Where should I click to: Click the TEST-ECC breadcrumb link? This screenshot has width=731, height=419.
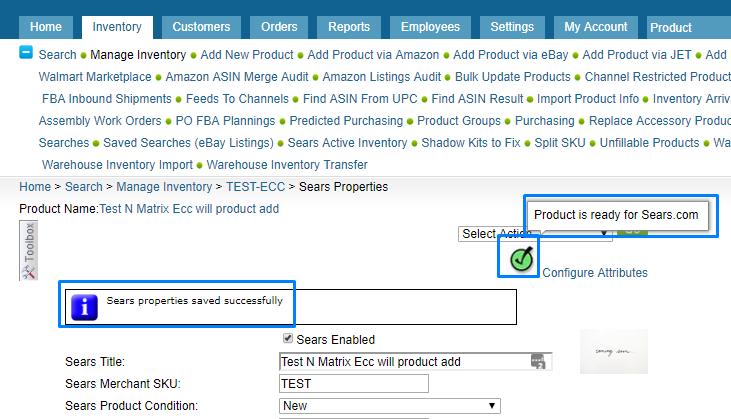258,186
